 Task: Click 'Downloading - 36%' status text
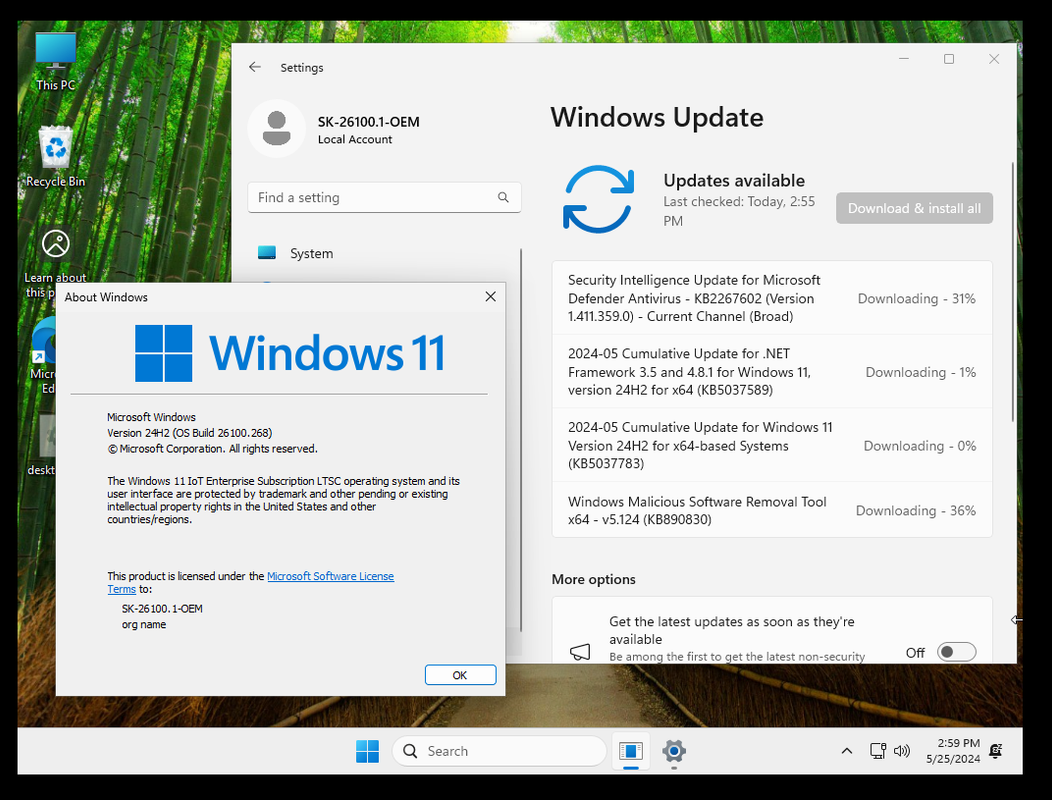[916, 511]
